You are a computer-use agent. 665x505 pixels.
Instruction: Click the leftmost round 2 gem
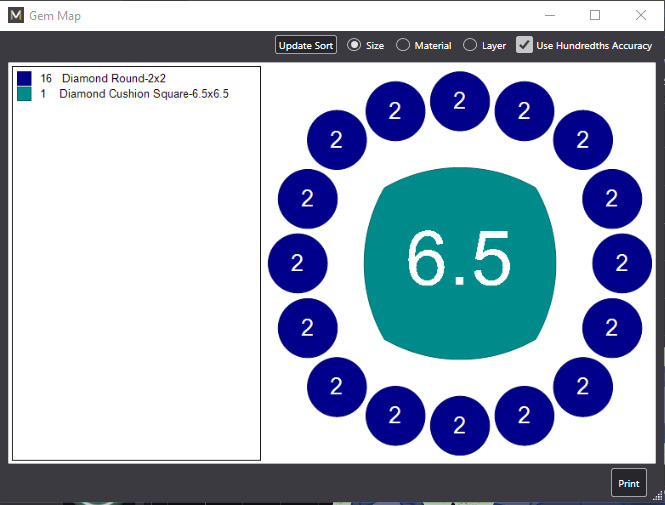click(298, 263)
